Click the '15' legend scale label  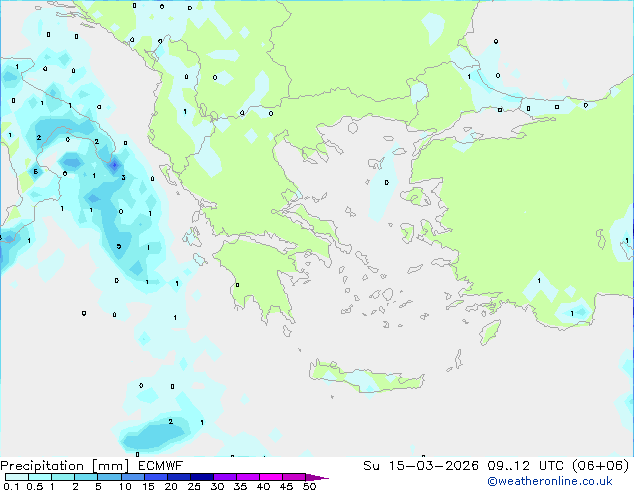[x=148, y=486]
